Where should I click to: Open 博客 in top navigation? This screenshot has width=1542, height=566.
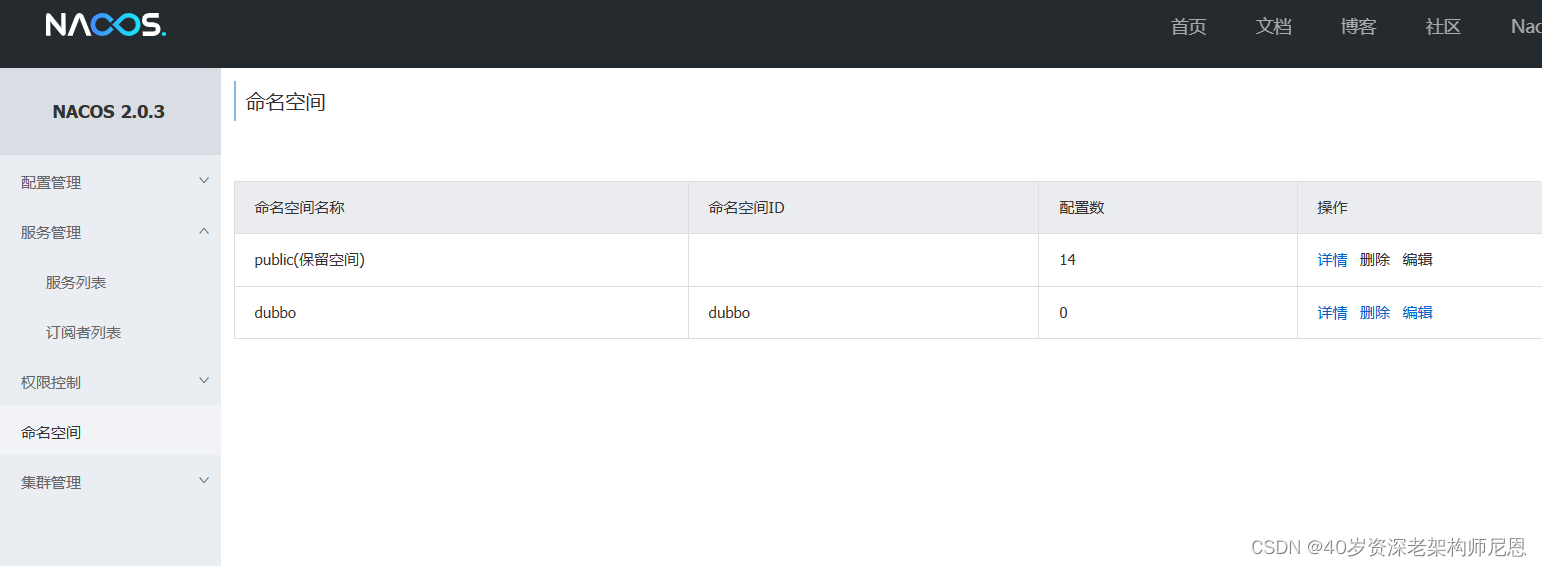pyautogui.click(x=1359, y=27)
